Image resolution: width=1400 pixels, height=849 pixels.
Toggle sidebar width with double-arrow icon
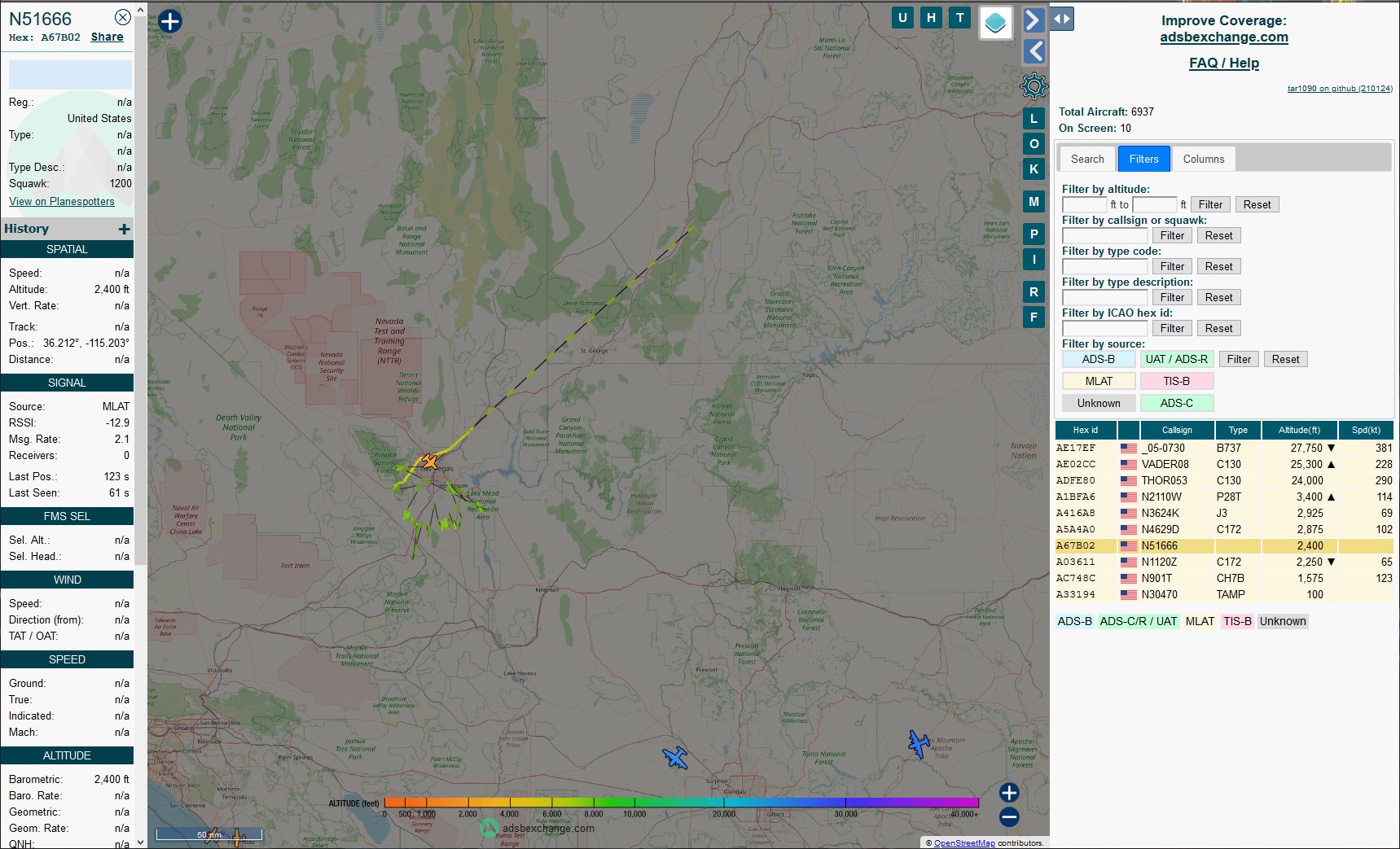pyautogui.click(x=1062, y=19)
